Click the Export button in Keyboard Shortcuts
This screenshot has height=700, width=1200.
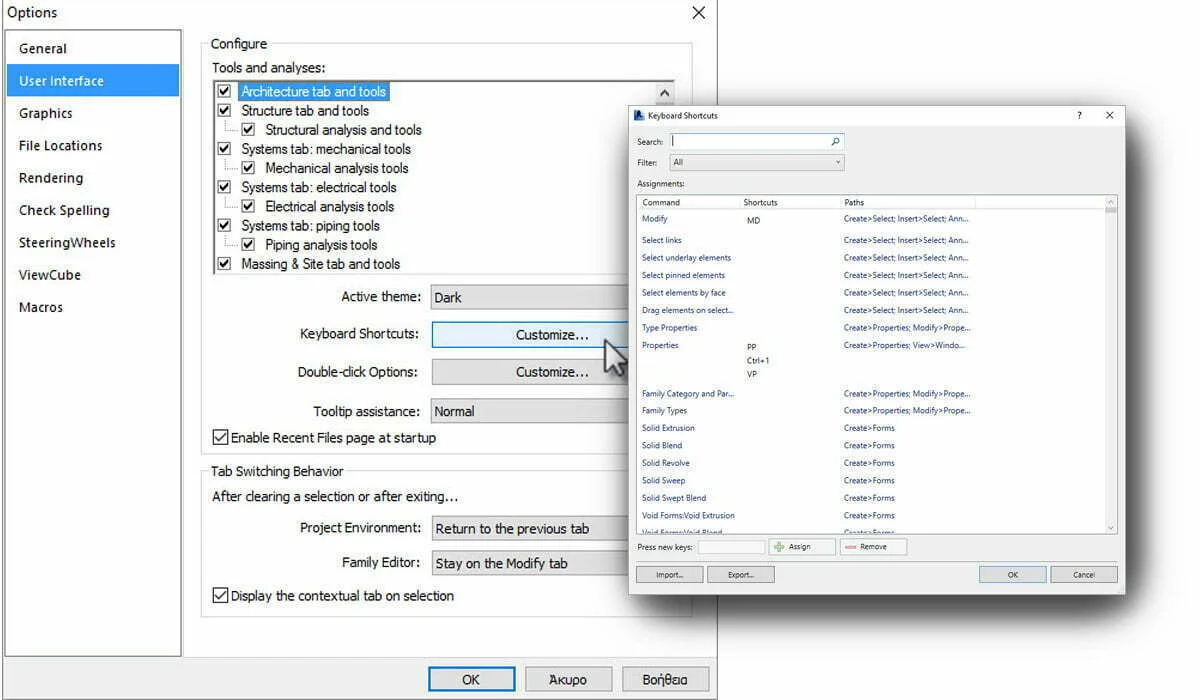coord(740,575)
